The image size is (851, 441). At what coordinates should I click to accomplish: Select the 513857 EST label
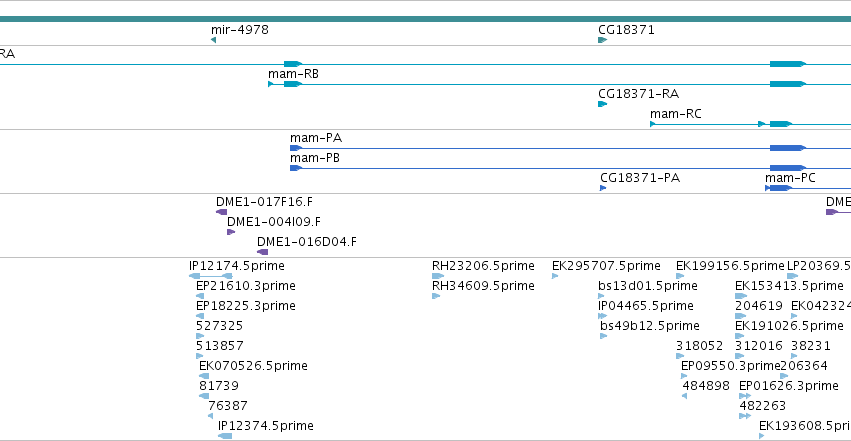coord(219,346)
